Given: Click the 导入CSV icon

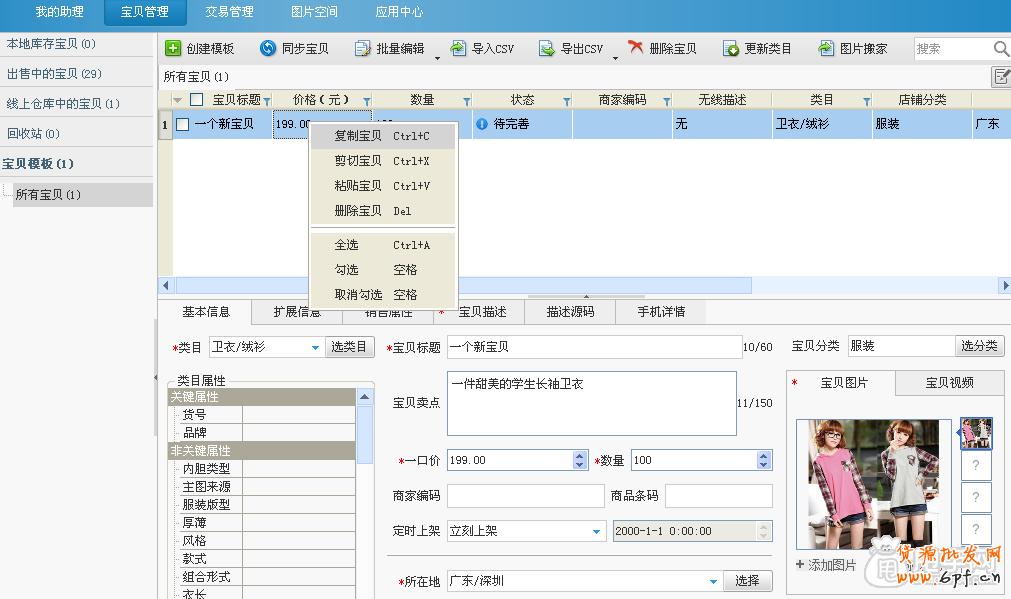Looking at the screenshot, I should coord(458,48).
